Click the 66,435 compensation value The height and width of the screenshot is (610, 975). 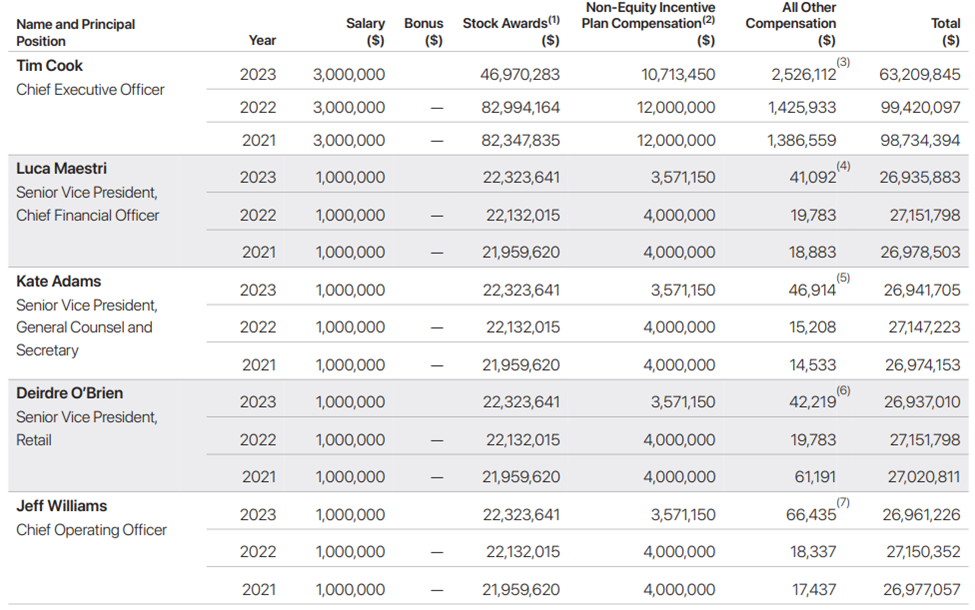tap(811, 515)
